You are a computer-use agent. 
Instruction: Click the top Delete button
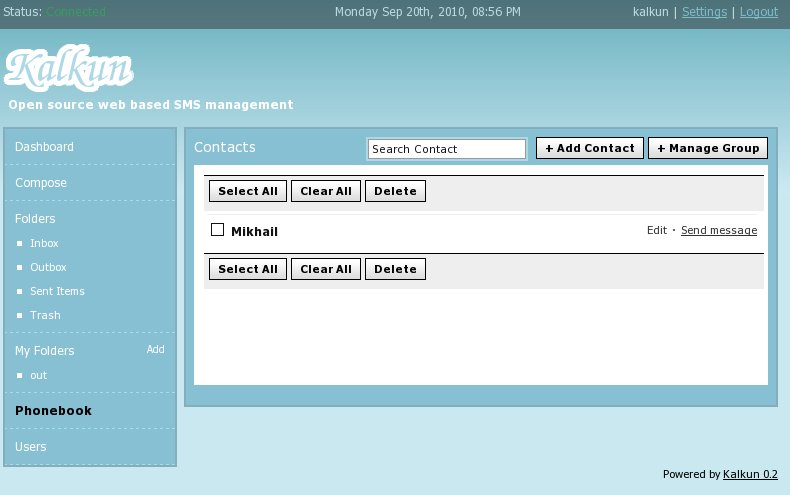[396, 191]
